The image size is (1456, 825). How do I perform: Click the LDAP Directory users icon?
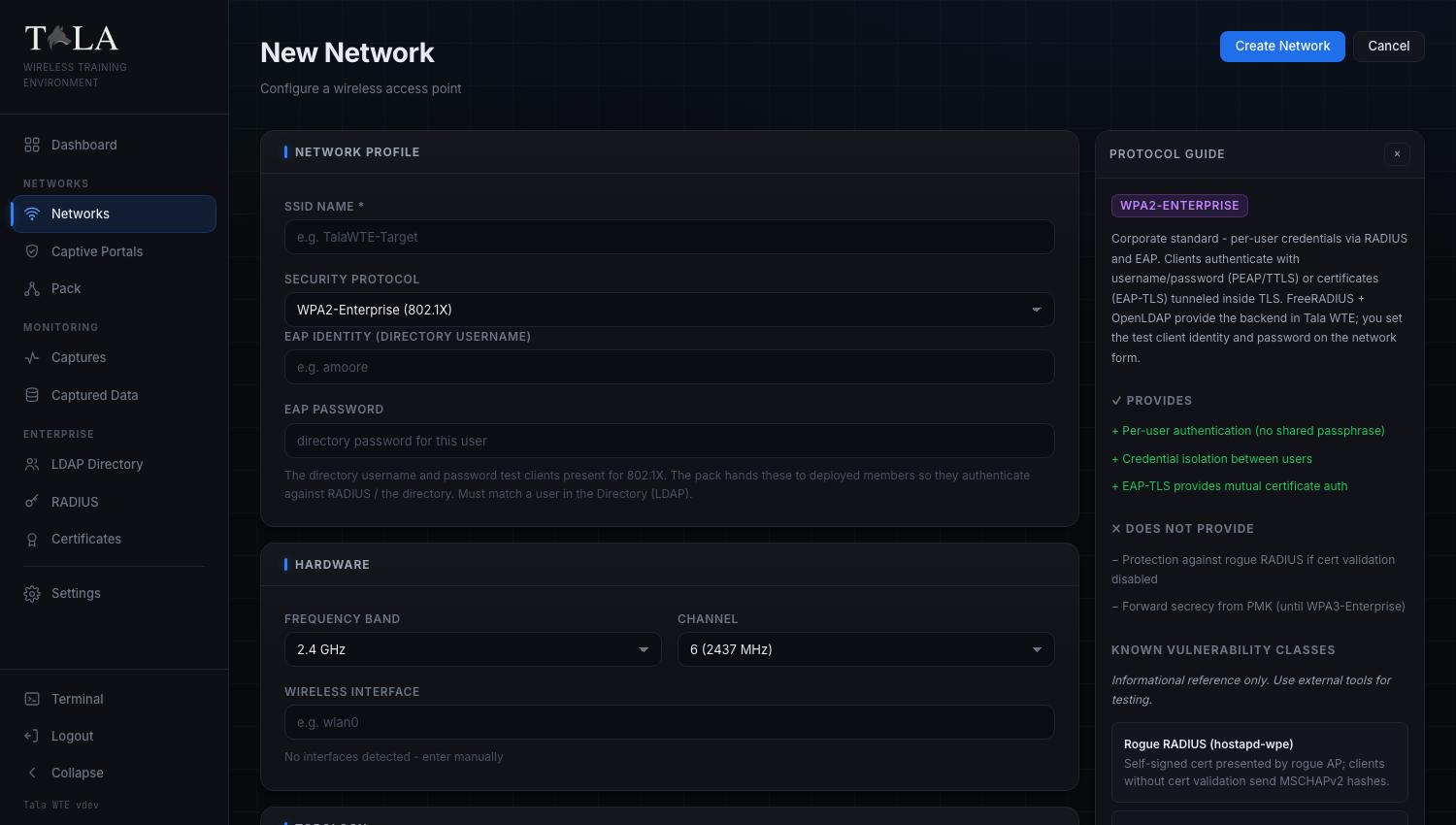coord(32,464)
